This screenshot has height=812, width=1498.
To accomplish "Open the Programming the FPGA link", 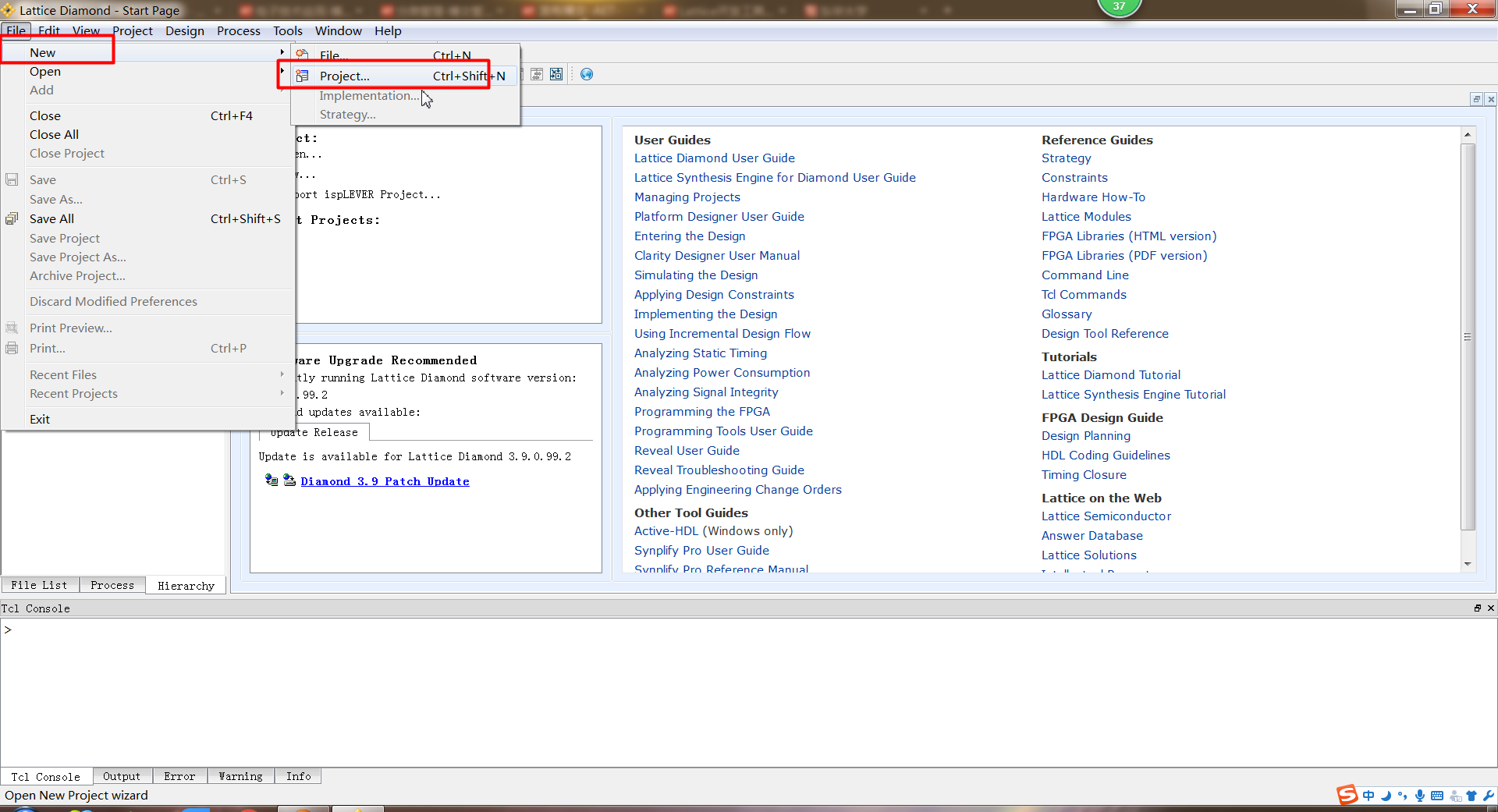I will pyautogui.click(x=702, y=411).
